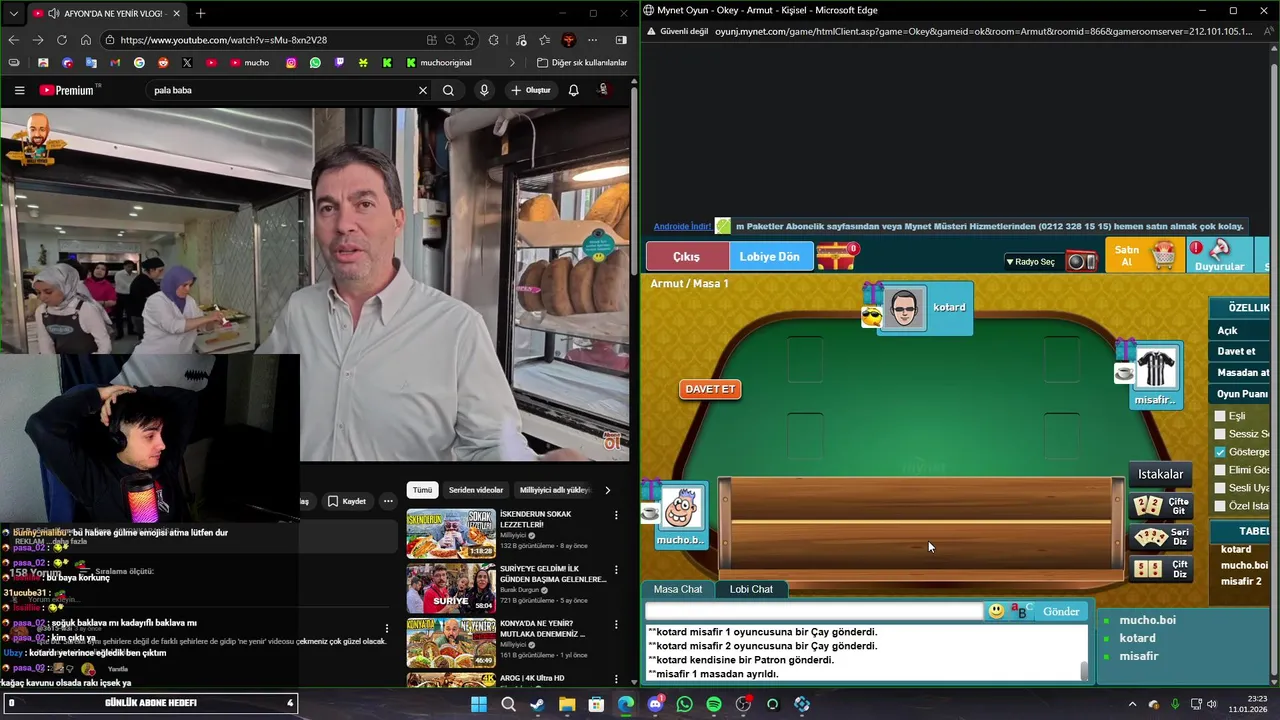Switch to the Lobi Chat tab
The height and width of the screenshot is (720, 1280).
pos(751,589)
